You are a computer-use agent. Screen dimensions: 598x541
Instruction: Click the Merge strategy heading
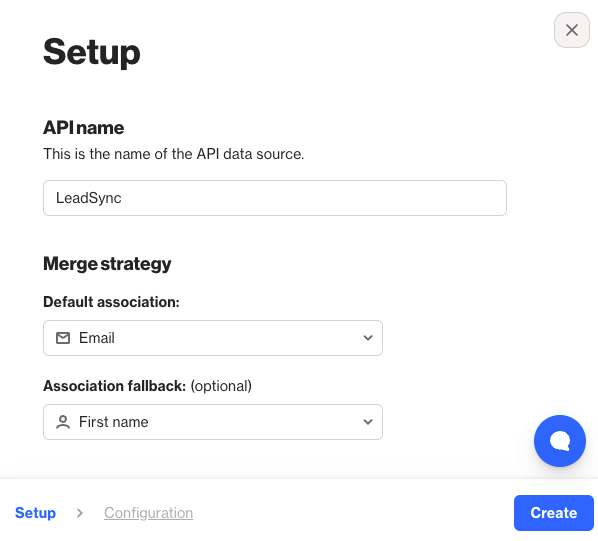pos(107,264)
